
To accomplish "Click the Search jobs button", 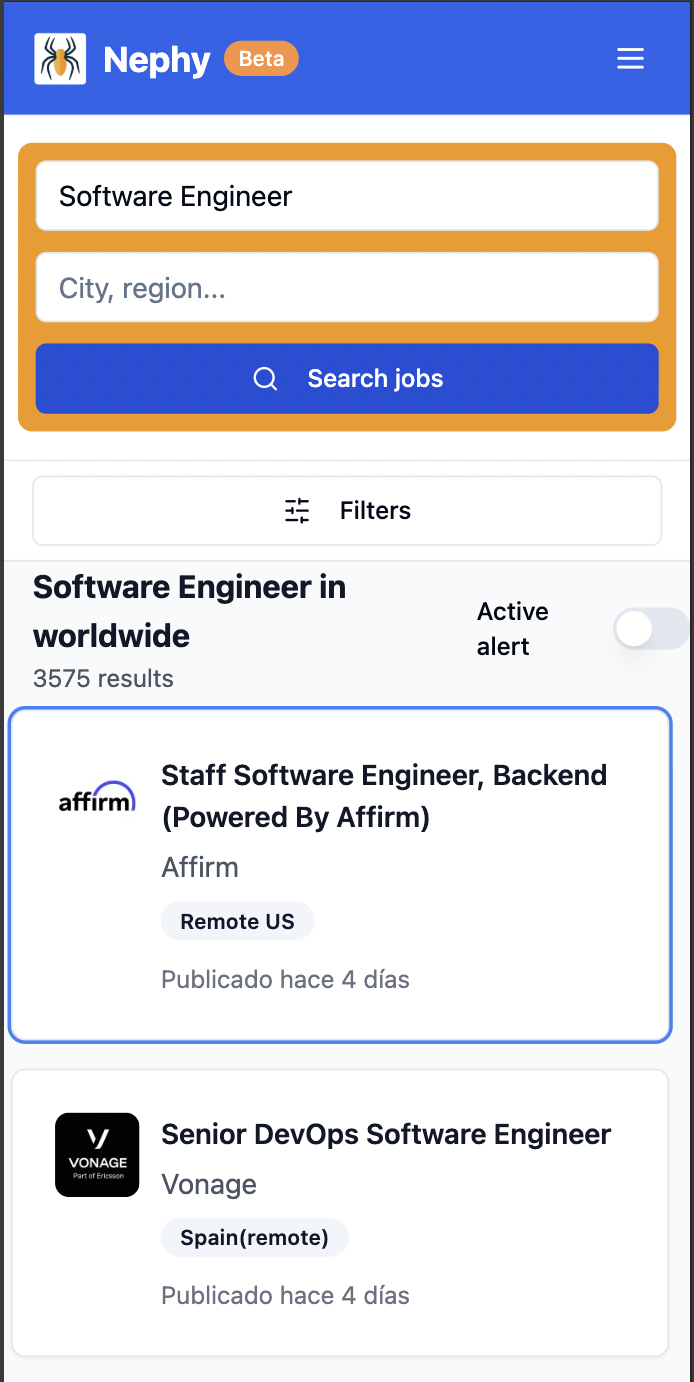I will coord(347,378).
